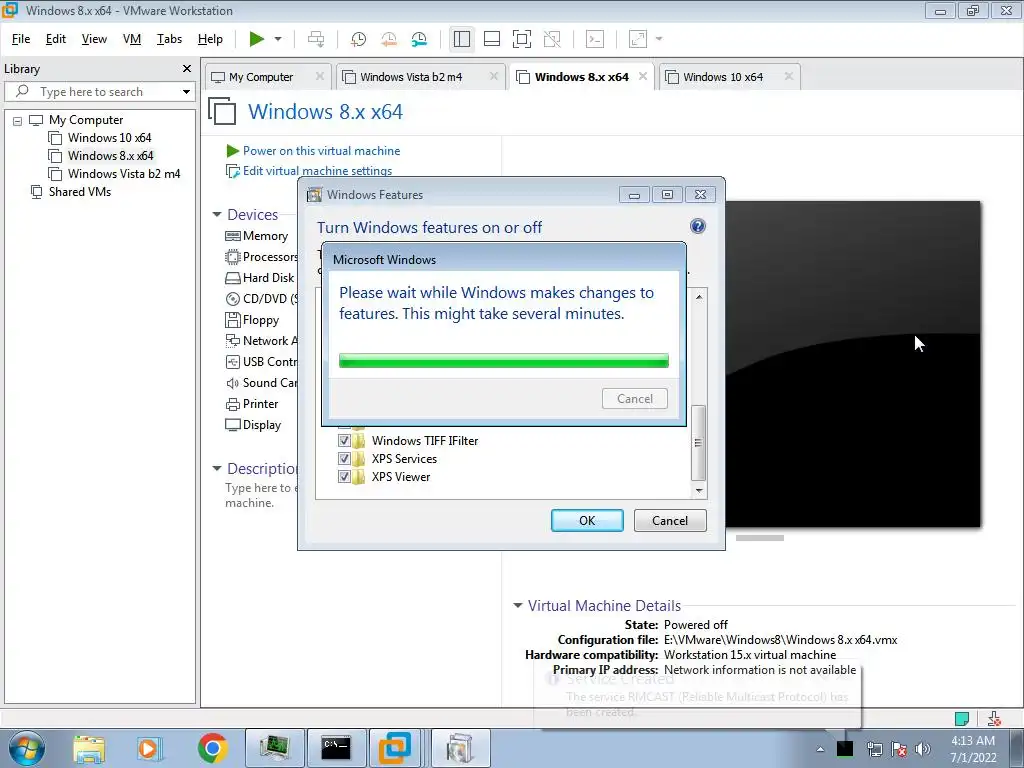Open the power options dropdown arrow
Viewport: 1024px width, 768px height.
[278, 39]
